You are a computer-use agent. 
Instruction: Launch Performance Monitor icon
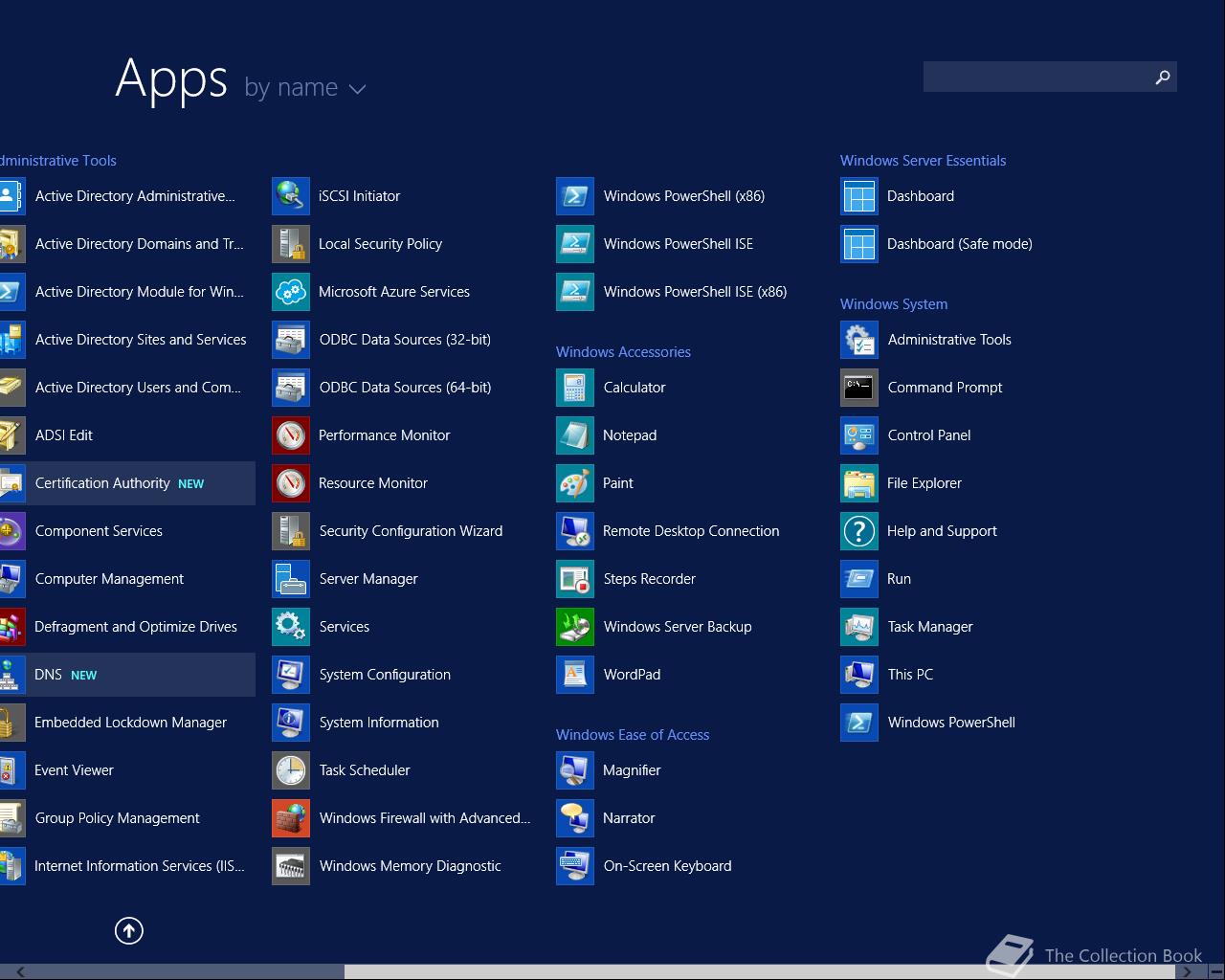(291, 435)
